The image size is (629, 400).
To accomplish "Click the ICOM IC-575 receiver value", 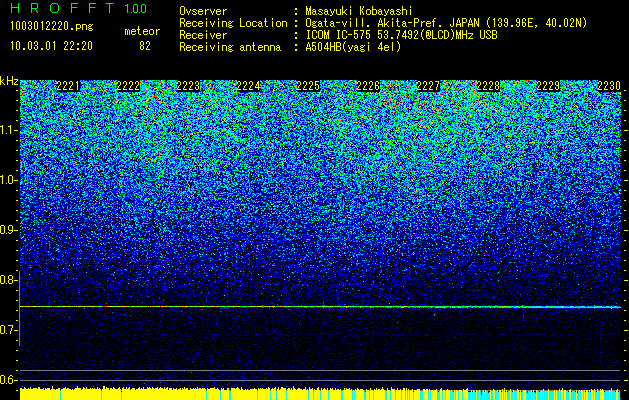I will point(402,35).
